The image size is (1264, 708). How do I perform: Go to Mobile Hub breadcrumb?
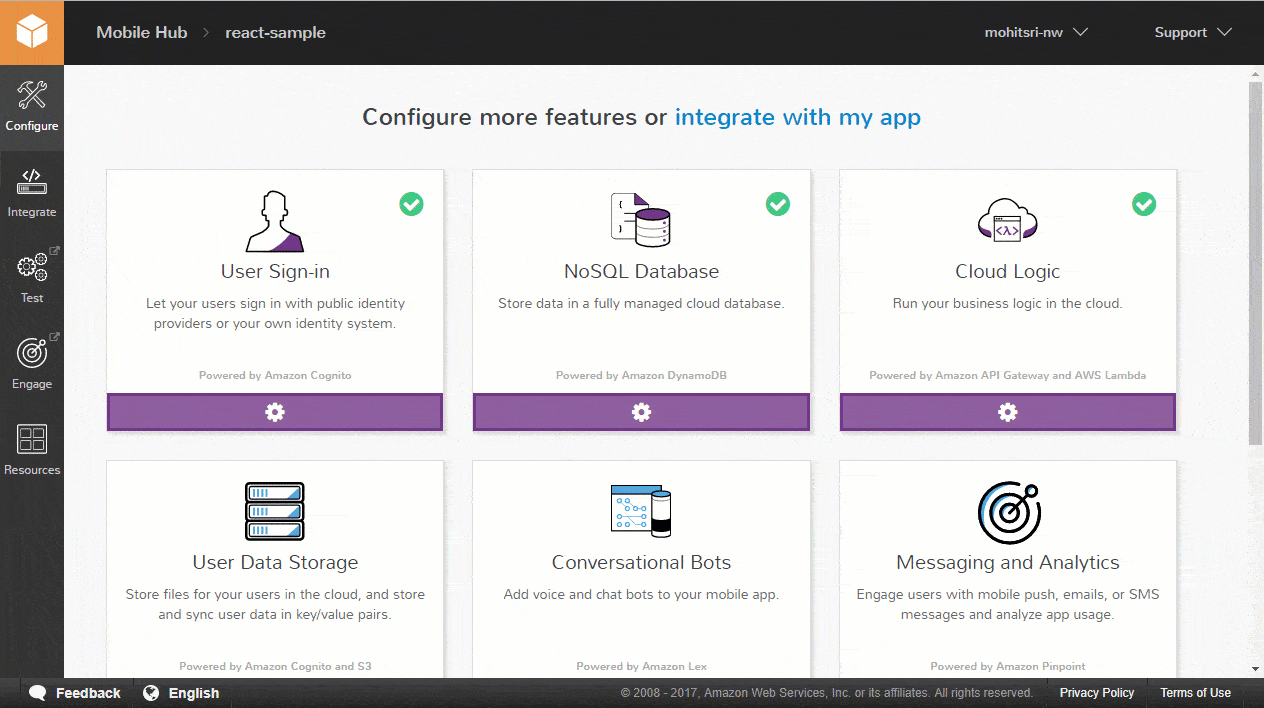point(141,32)
